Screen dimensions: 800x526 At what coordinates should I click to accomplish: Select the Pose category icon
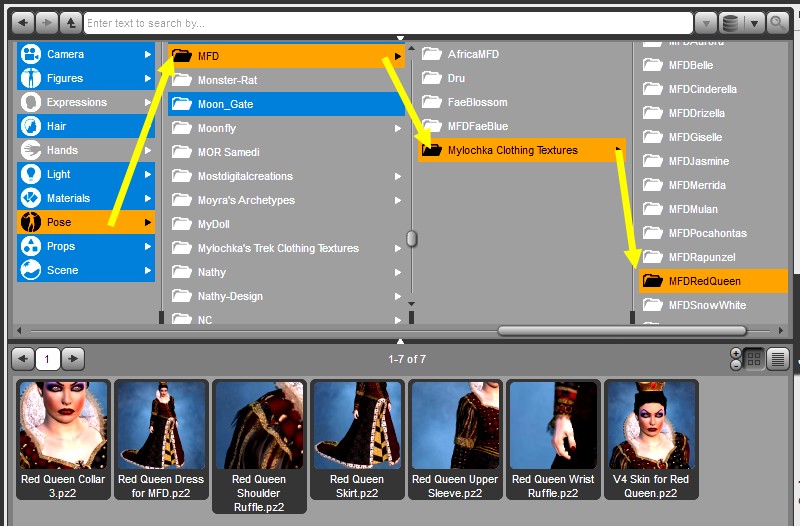pyautogui.click(x=31, y=222)
